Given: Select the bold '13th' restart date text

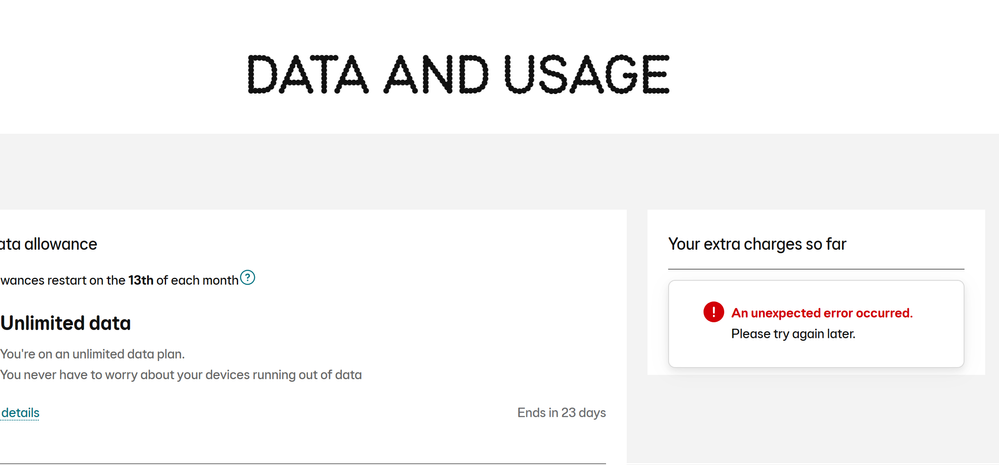Looking at the screenshot, I should tap(141, 280).
